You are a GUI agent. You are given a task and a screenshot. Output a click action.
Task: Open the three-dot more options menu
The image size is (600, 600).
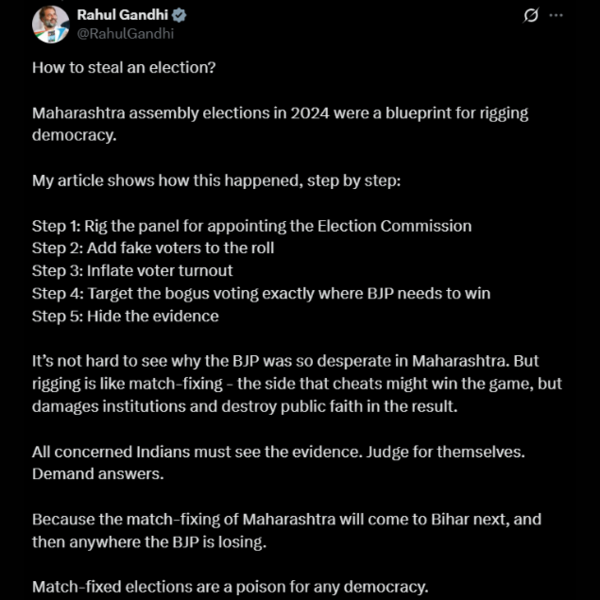(556, 15)
